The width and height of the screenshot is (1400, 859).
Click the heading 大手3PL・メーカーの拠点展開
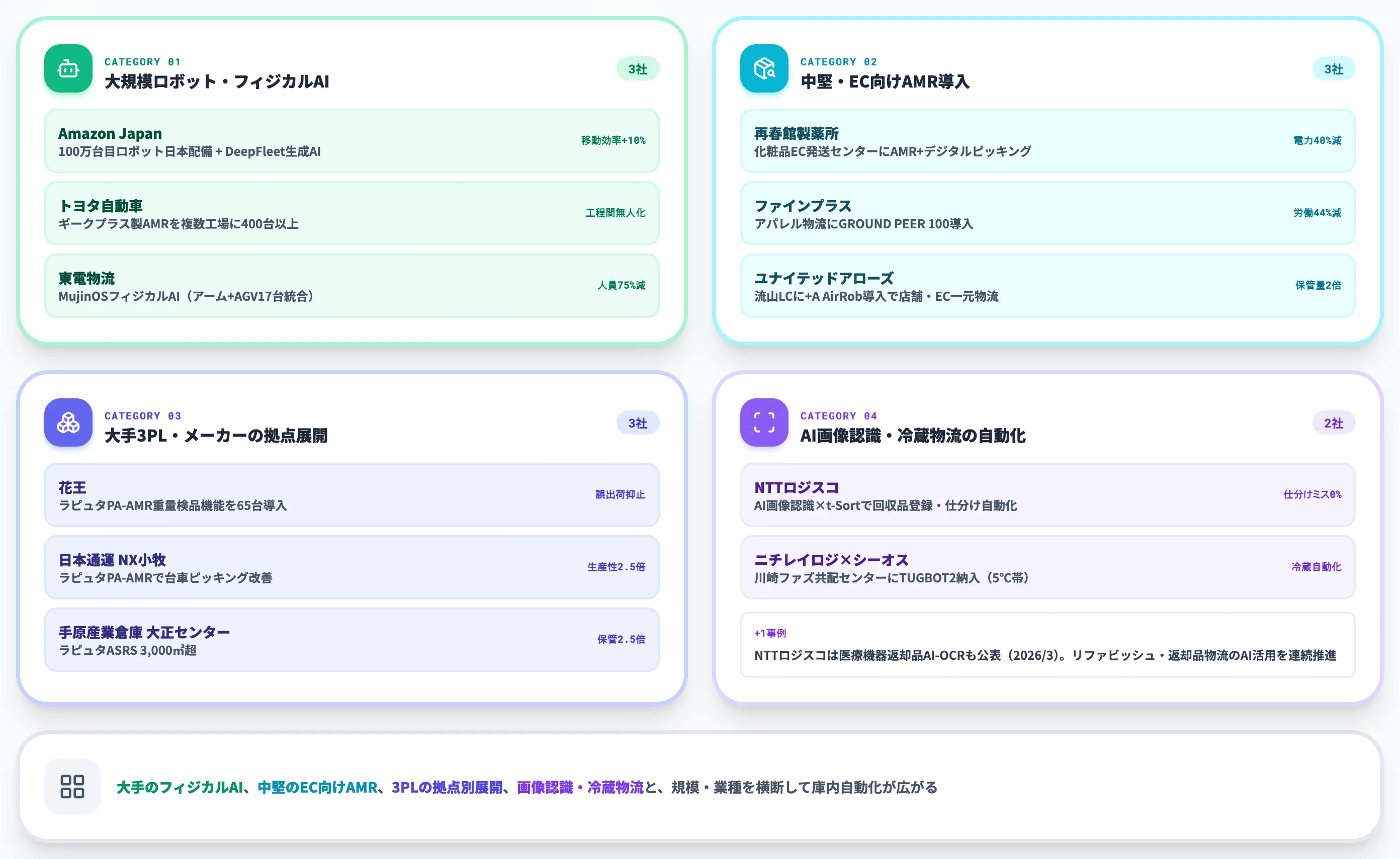[216, 435]
